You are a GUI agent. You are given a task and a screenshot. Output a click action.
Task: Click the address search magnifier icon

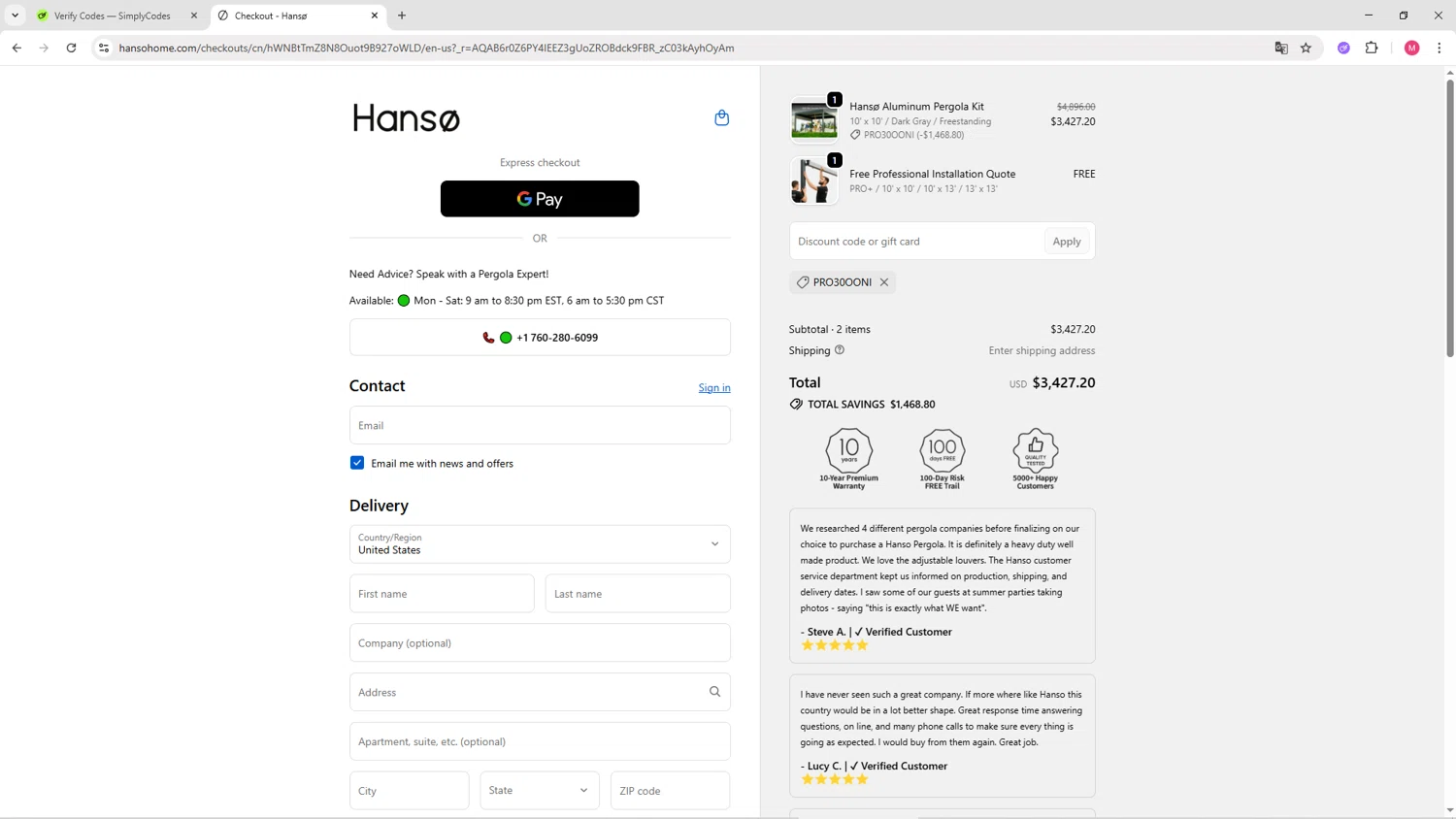pos(715,692)
